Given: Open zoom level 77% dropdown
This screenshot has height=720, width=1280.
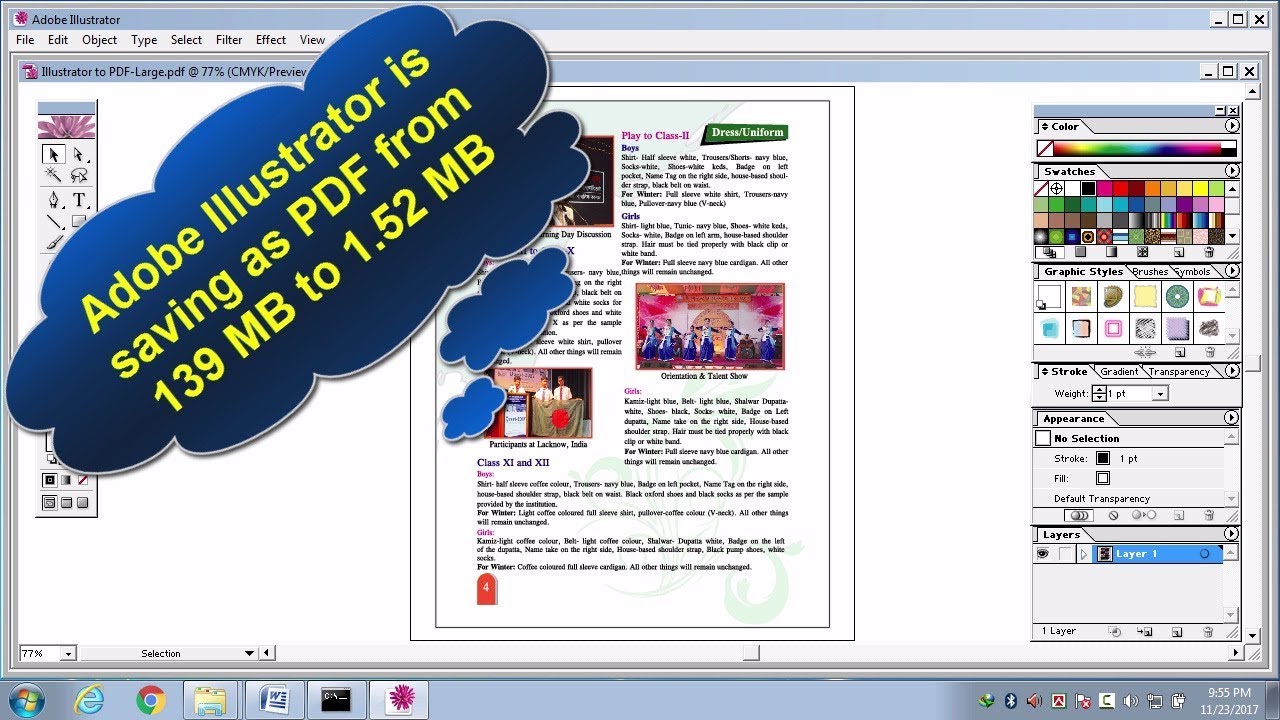Looking at the screenshot, I should [68, 653].
